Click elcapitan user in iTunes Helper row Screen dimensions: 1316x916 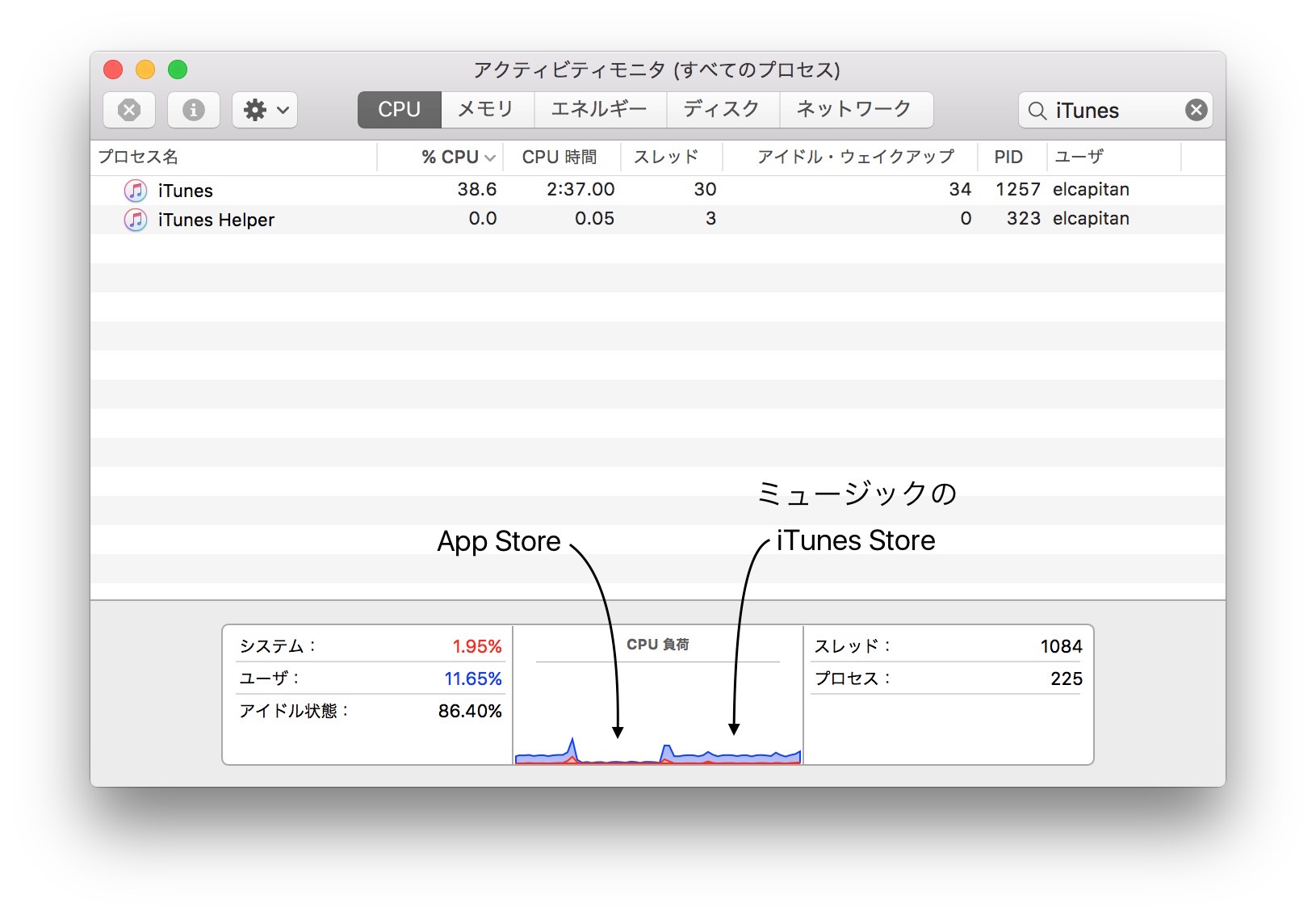[x=1091, y=218]
